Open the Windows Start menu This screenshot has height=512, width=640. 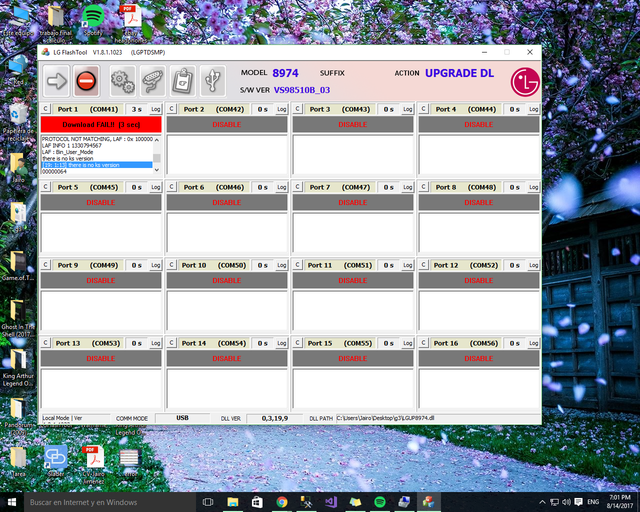11,502
